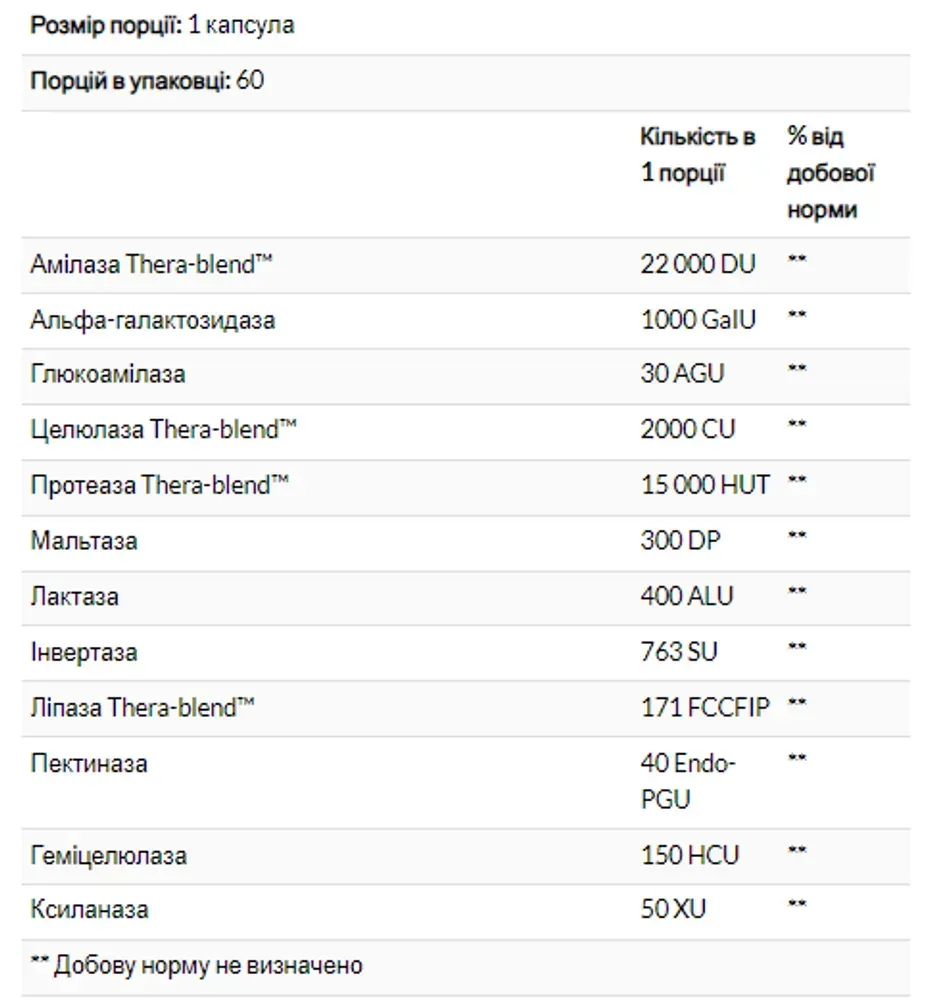
Task: Click the '15 000 HUT' amount value
Action: tap(705, 485)
